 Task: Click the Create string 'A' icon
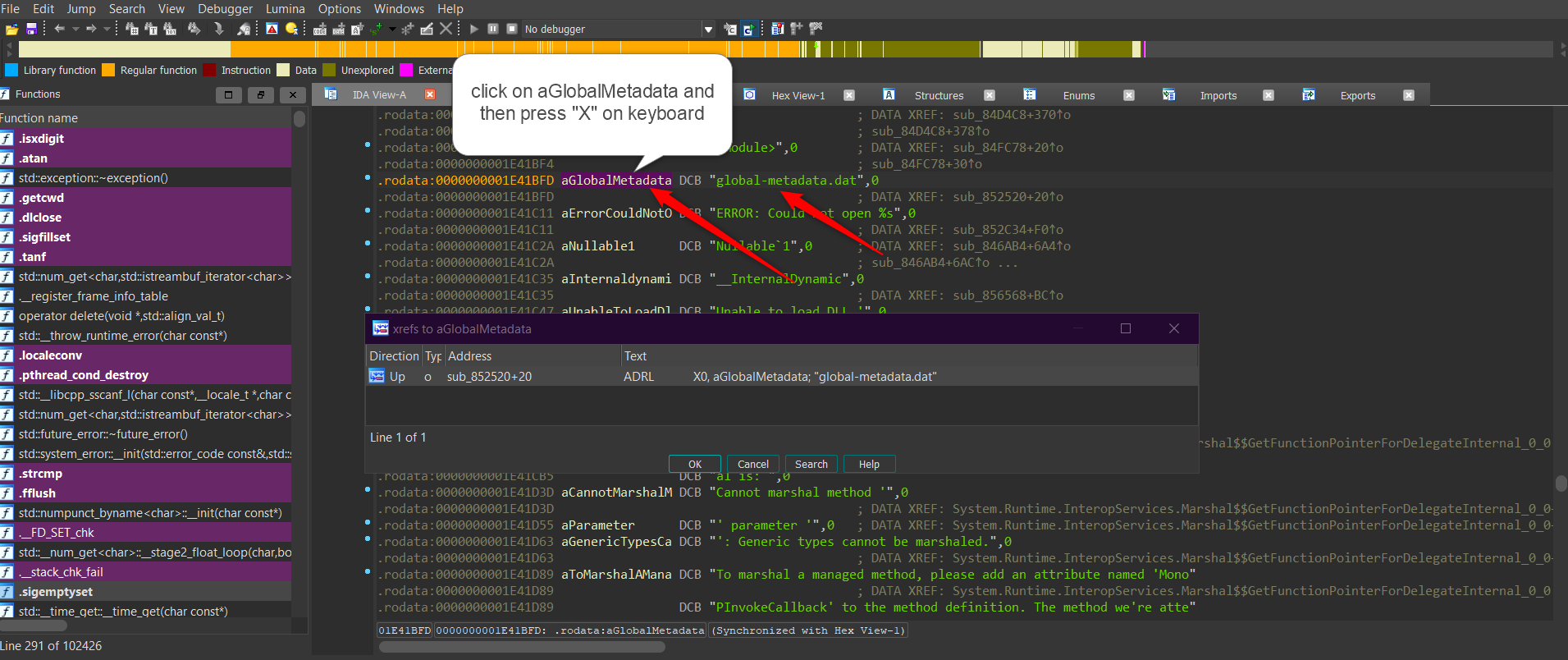point(357,29)
